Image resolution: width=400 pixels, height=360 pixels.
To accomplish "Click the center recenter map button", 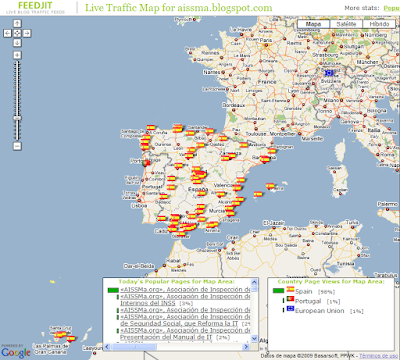I will pos(17,33).
